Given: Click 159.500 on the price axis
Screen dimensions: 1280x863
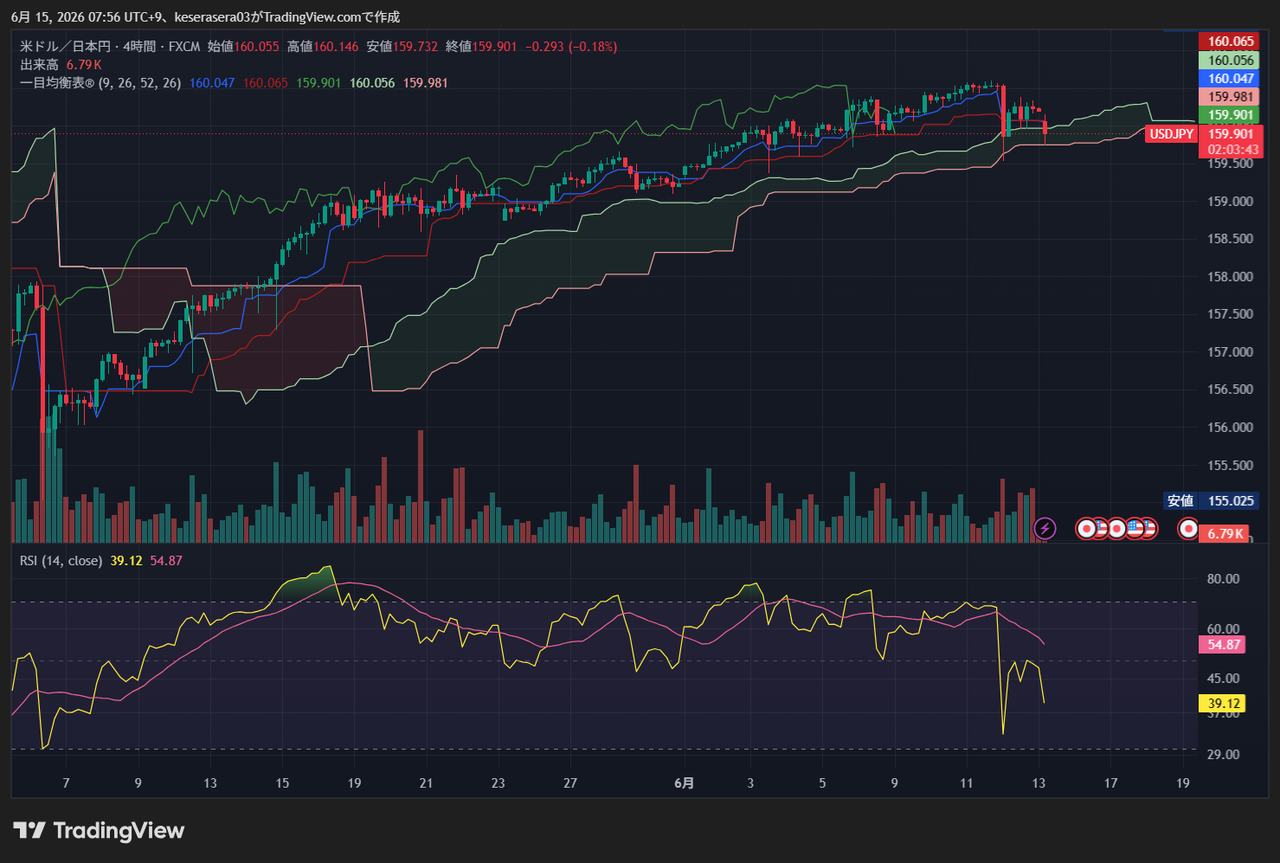Looking at the screenshot, I should (1228, 163).
